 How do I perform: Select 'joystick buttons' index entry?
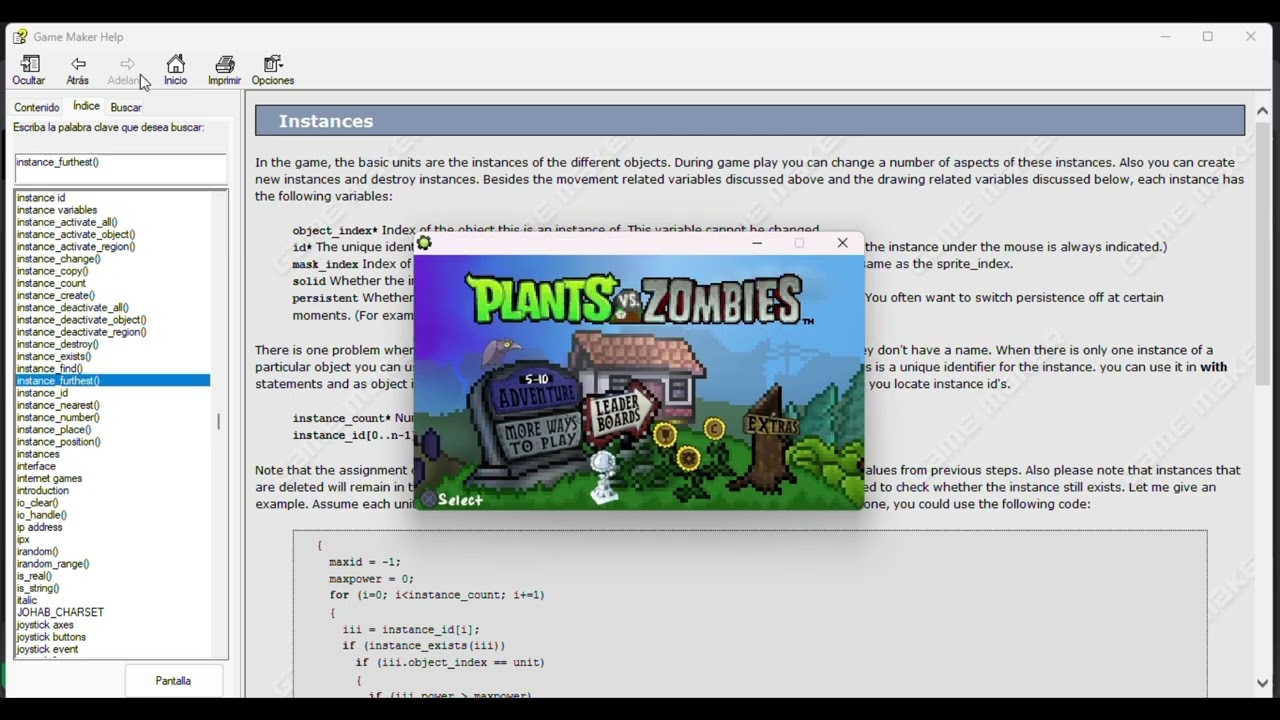pos(51,636)
